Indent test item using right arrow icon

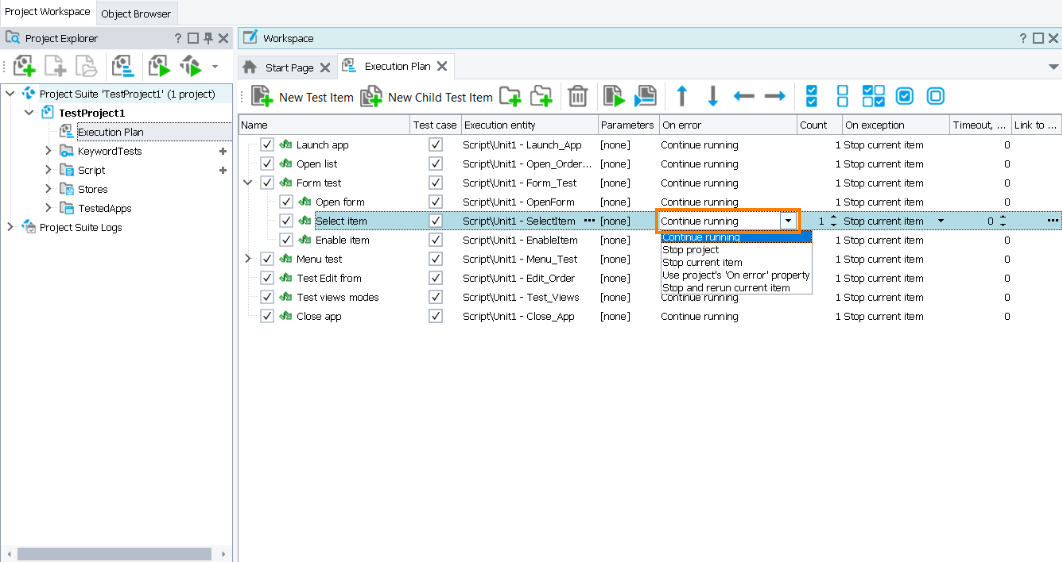[x=775, y=96]
